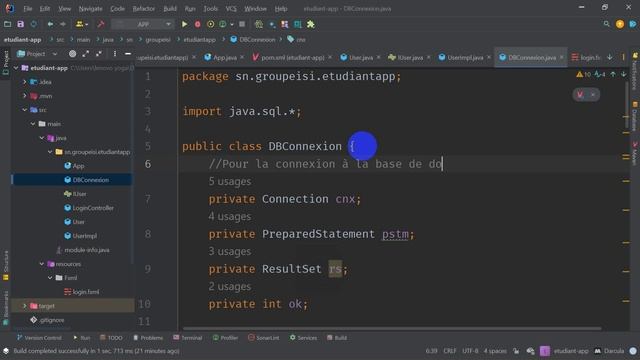Open Project panel options three-dots menu
640x360 pixels.
pyautogui.click(x=115, y=54)
